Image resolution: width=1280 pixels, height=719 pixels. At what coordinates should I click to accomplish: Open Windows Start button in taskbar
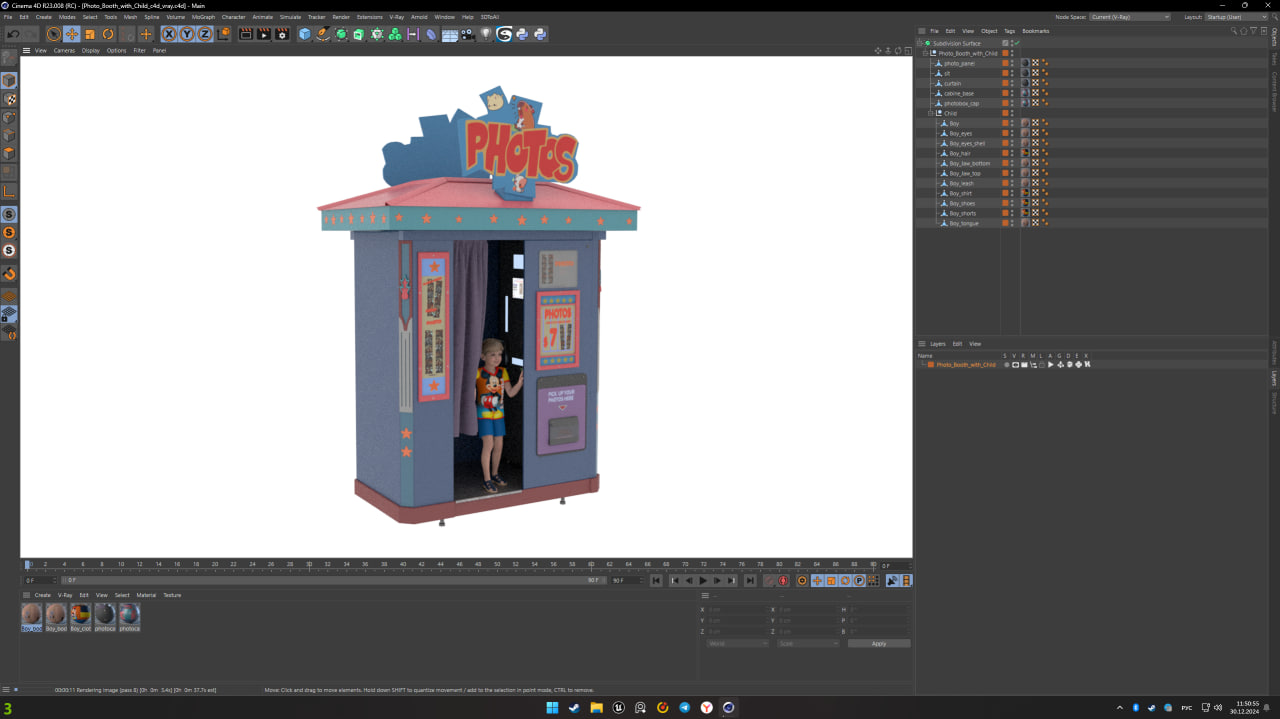[x=552, y=708]
